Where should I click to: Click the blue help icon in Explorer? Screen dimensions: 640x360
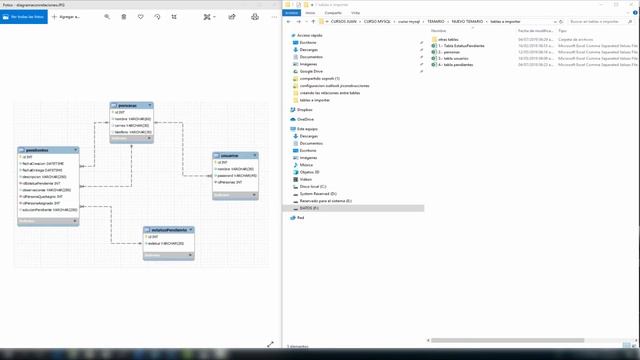tap(635, 13)
